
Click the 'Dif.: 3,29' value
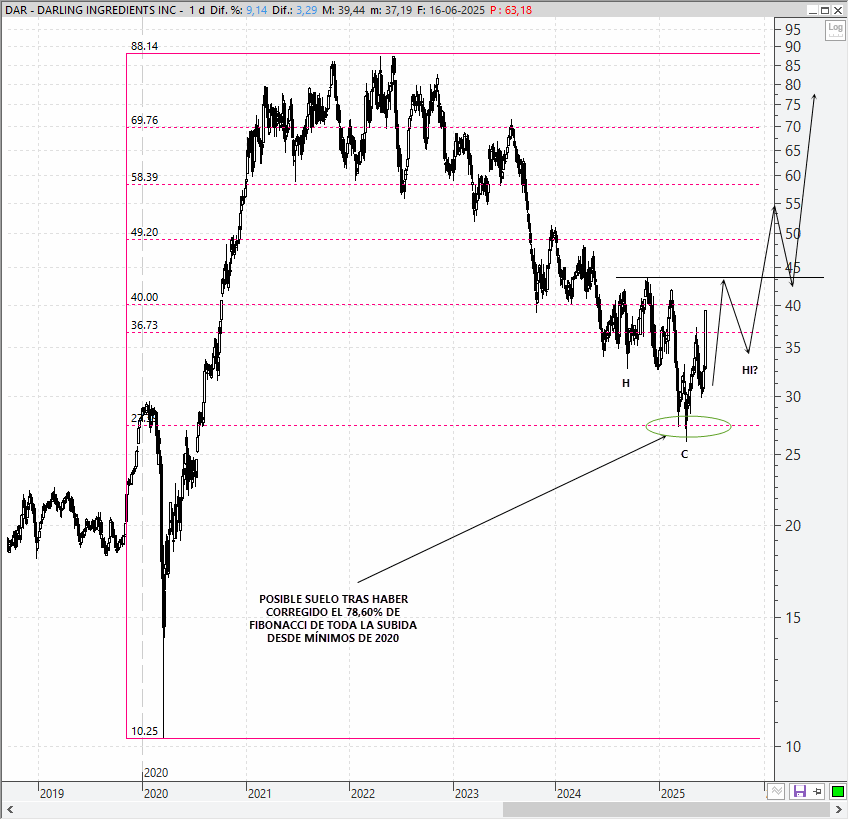click(295, 10)
